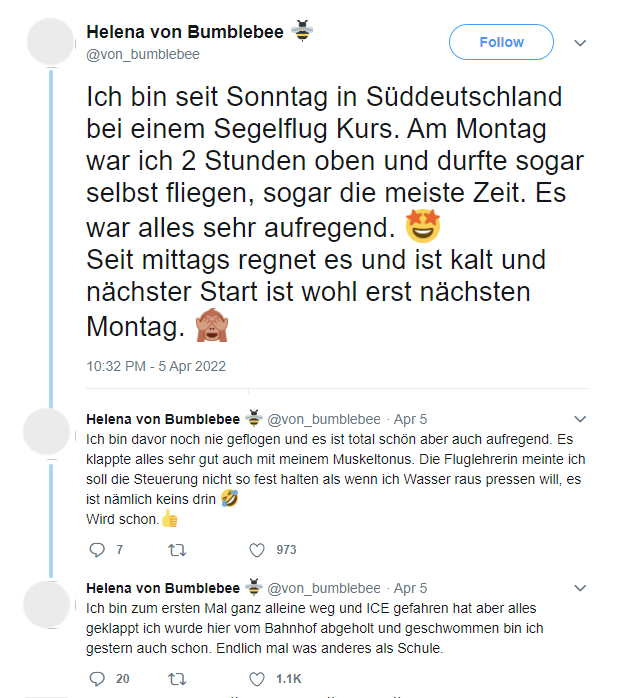627x698 pixels.
Task: Click the @von_bumblebee handle on the ICE reply
Action: pos(323,588)
